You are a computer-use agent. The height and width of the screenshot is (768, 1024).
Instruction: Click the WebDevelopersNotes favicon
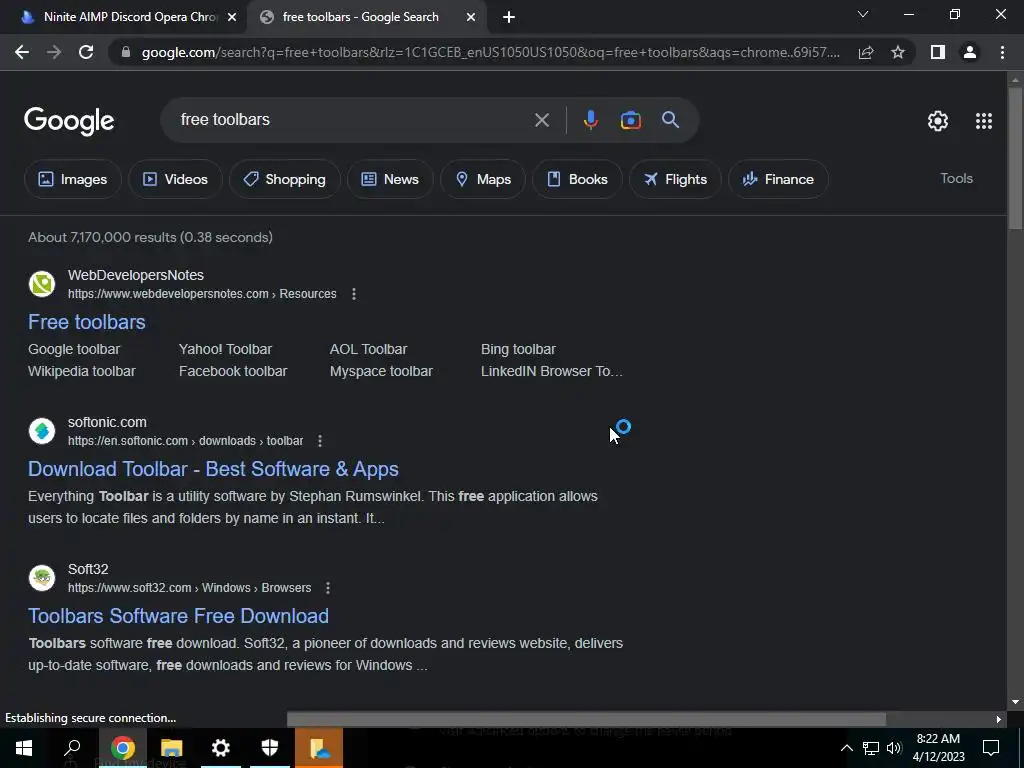(42, 284)
